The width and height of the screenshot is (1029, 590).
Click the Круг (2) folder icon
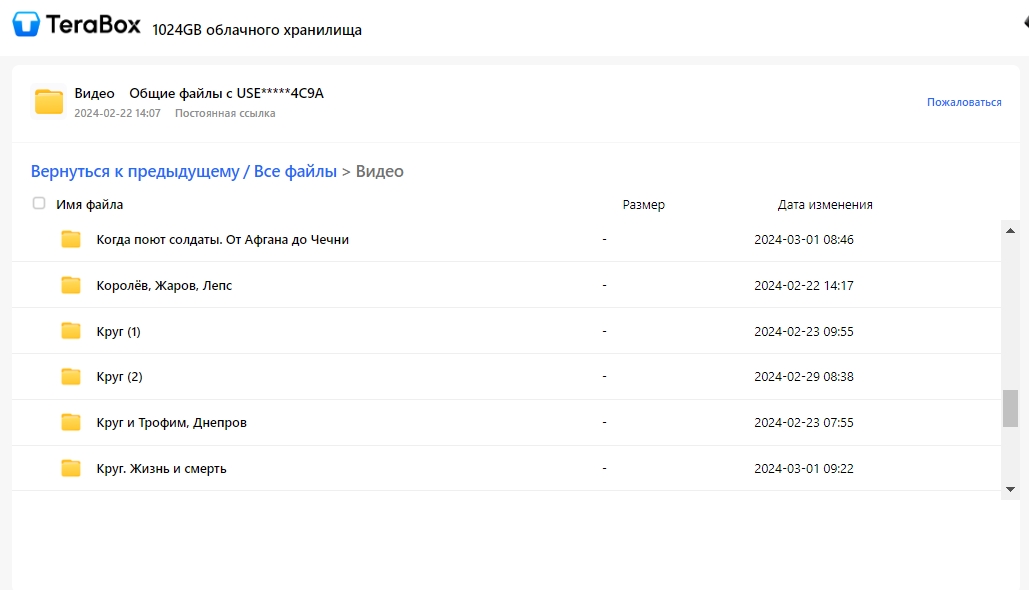[71, 376]
